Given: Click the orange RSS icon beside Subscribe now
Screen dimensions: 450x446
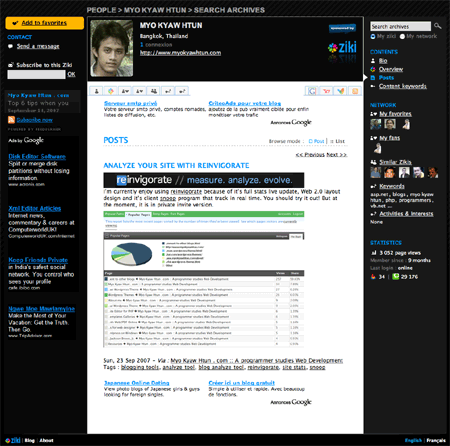Looking at the screenshot, I should 11,120.
